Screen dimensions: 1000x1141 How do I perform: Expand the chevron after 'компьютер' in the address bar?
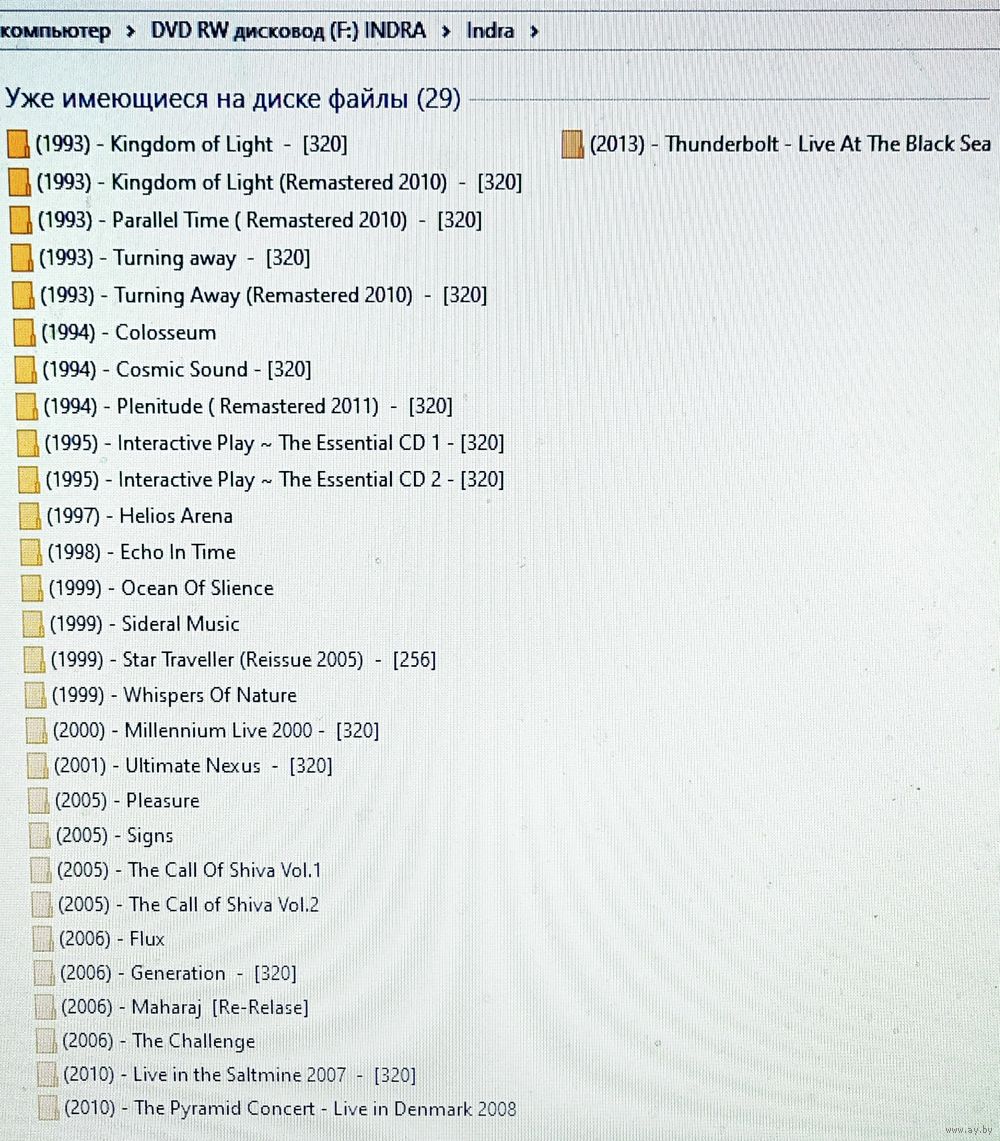(x=130, y=31)
